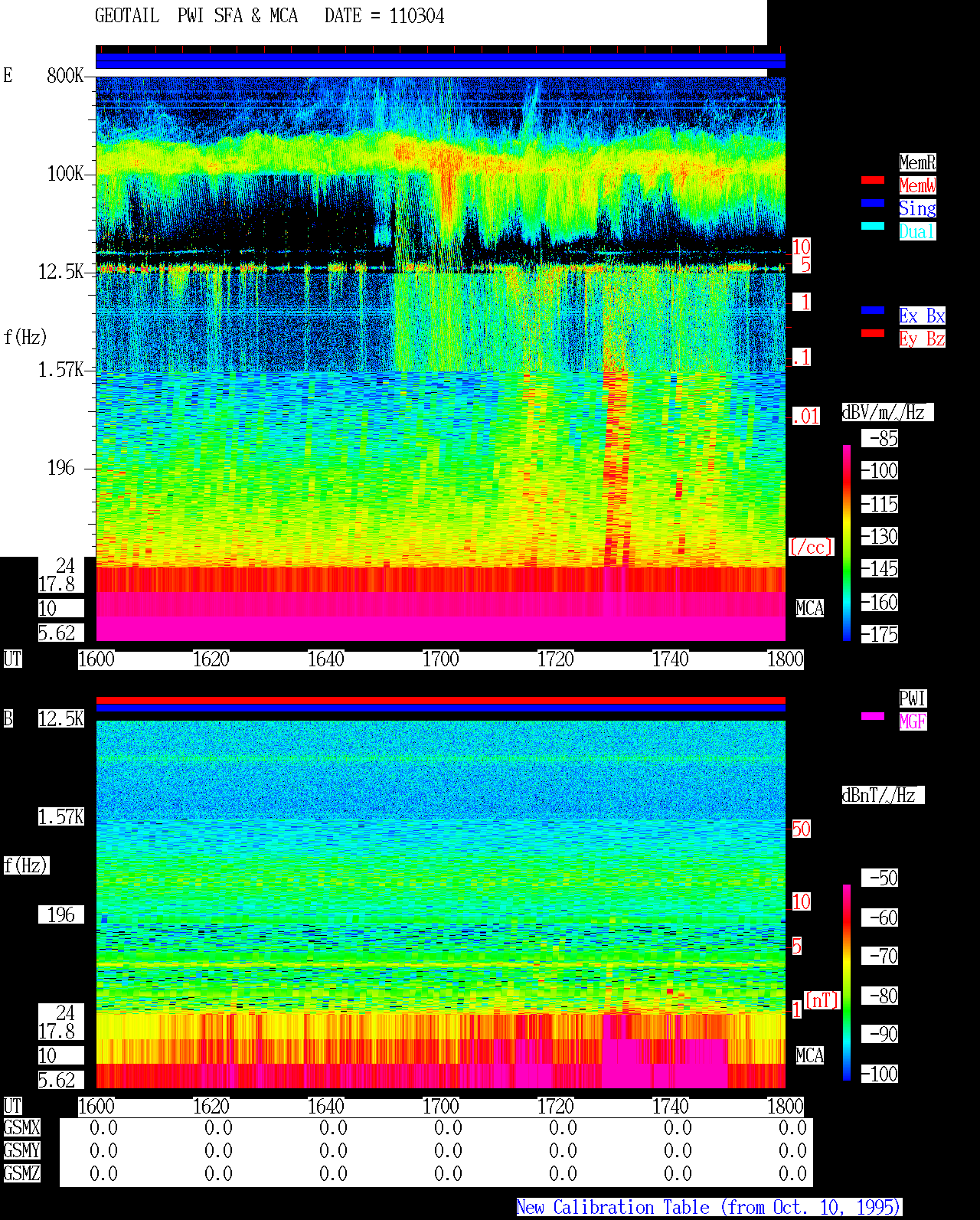This screenshot has width=980, height=1220.
Task: Click the DATE = 110304 text
Action: pyautogui.click(x=384, y=16)
